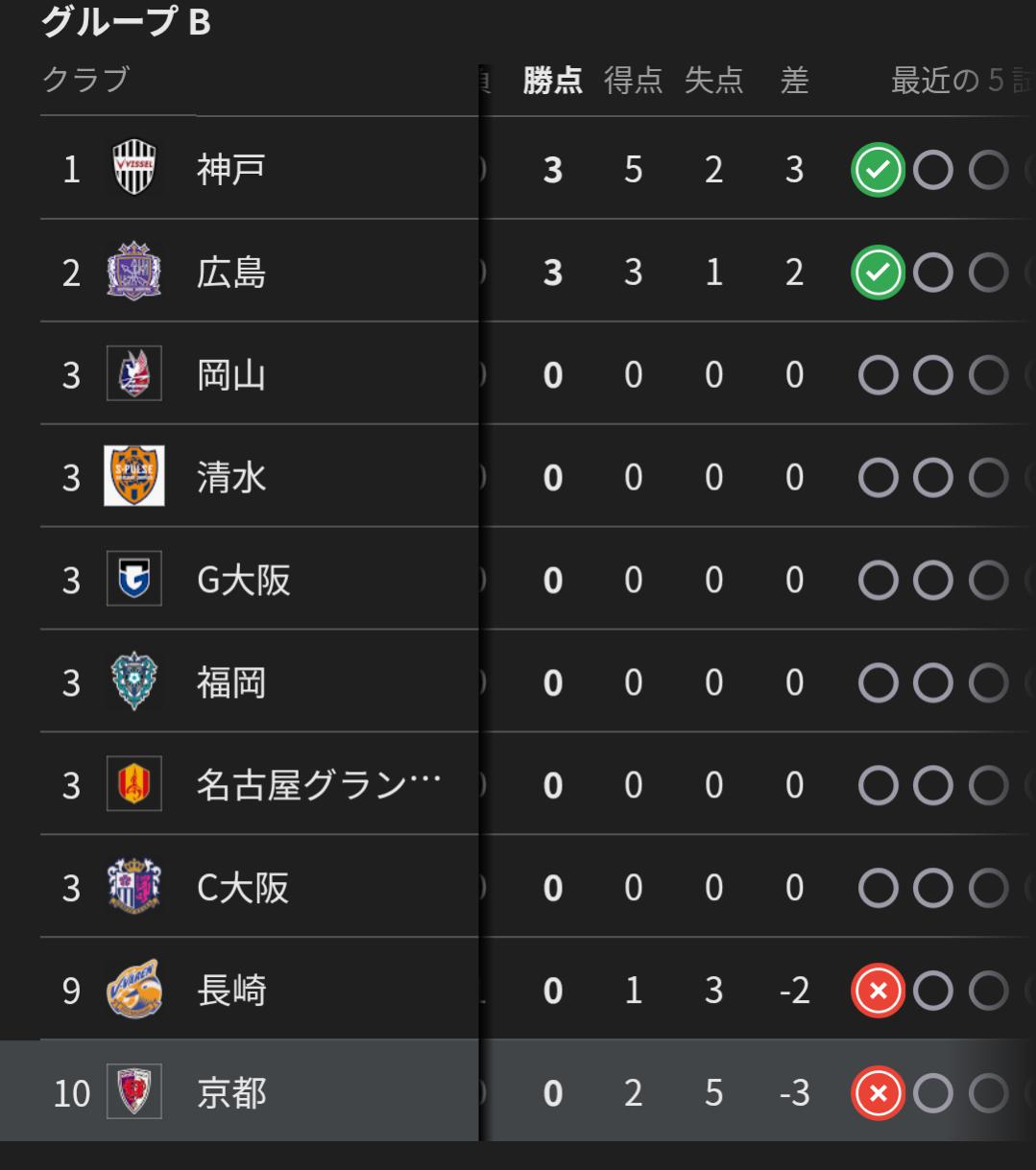
Task: Click Hiroshima's green win result icon
Action: (x=878, y=272)
